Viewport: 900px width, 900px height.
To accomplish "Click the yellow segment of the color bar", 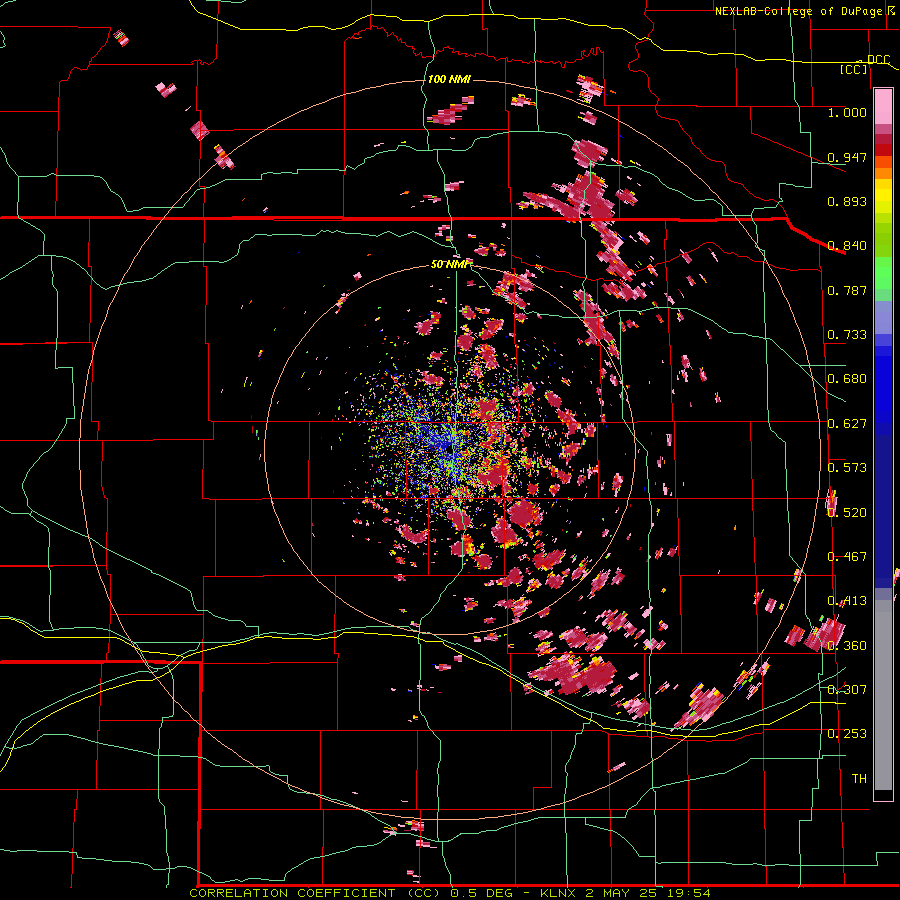I will coord(883,196).
